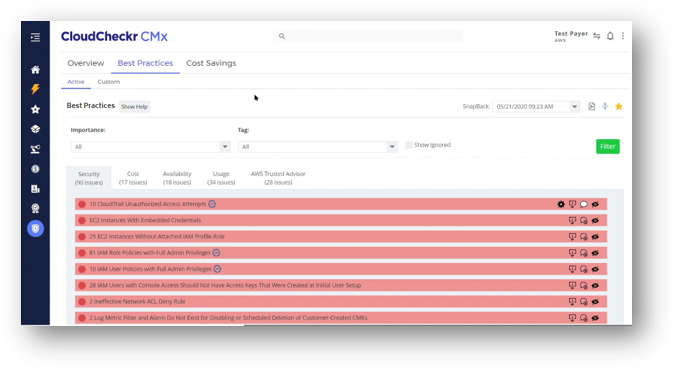Click the download icon on IAM Role Policies row

572,253
